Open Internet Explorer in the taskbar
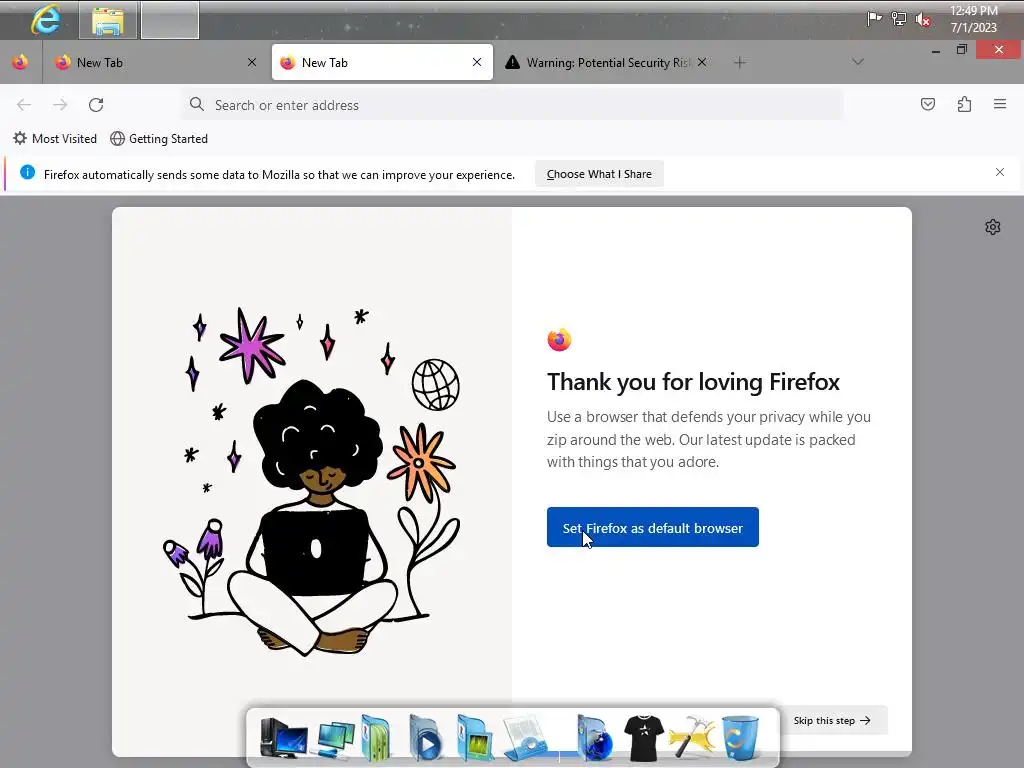This screenshot has height=768, width=1024. (x=45, y=20)
